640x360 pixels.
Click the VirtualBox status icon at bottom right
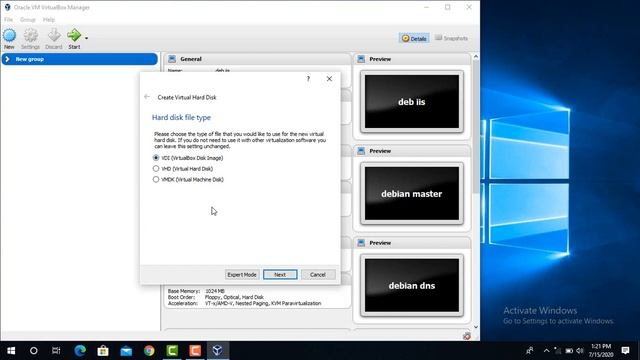(467, 336)
